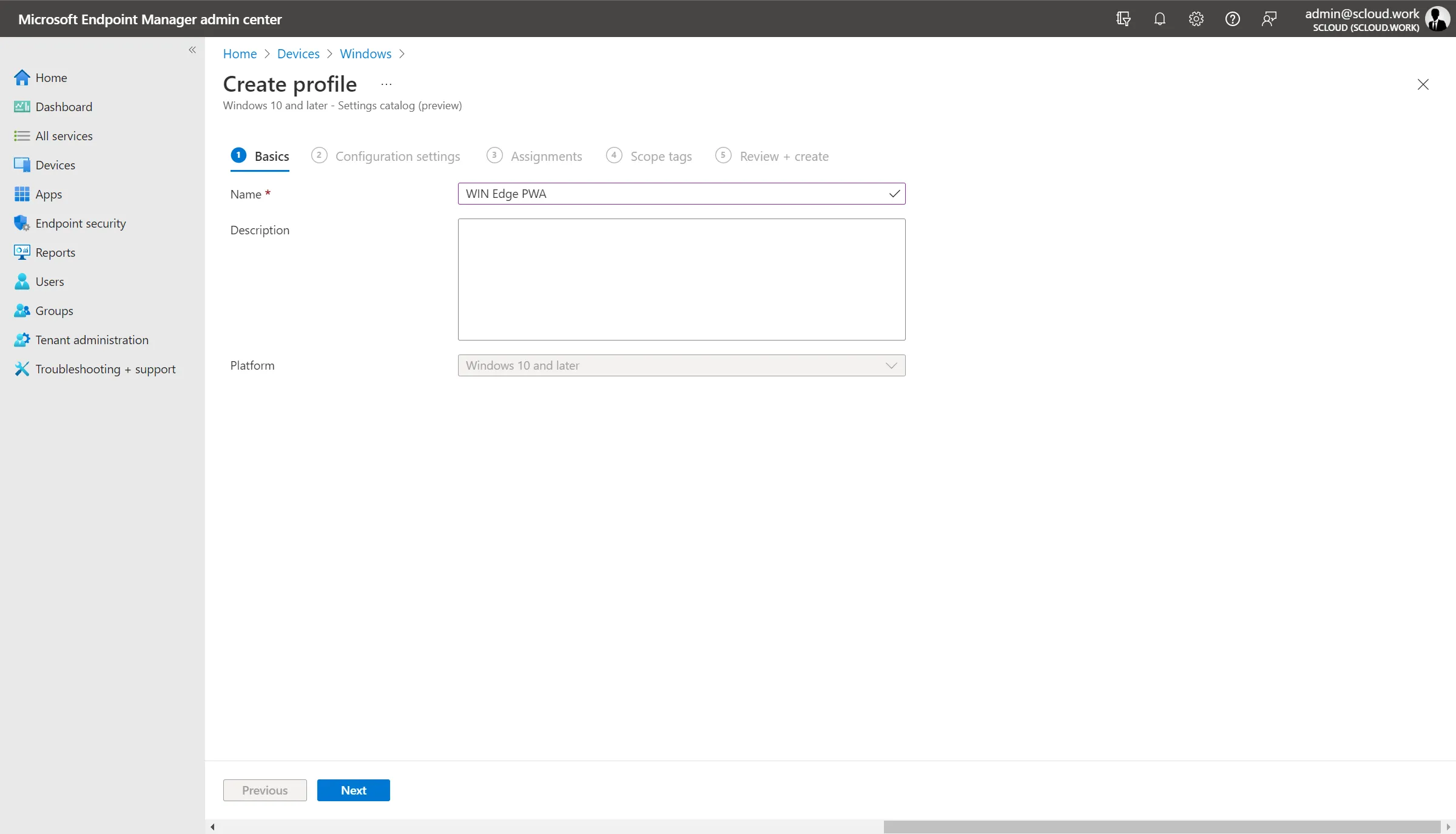Collapse the sidebar with double chevron

(192, 50)
